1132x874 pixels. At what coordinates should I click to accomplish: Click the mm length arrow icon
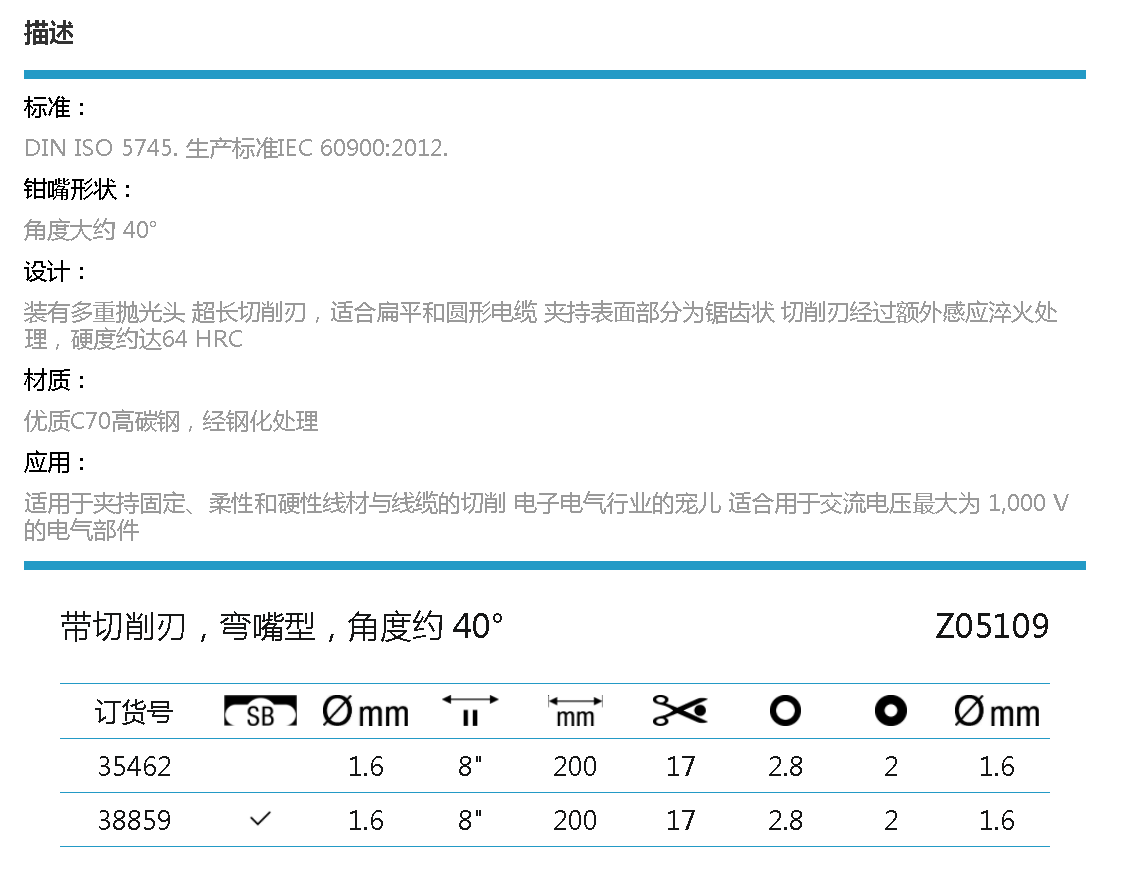[x=575, y=711]
